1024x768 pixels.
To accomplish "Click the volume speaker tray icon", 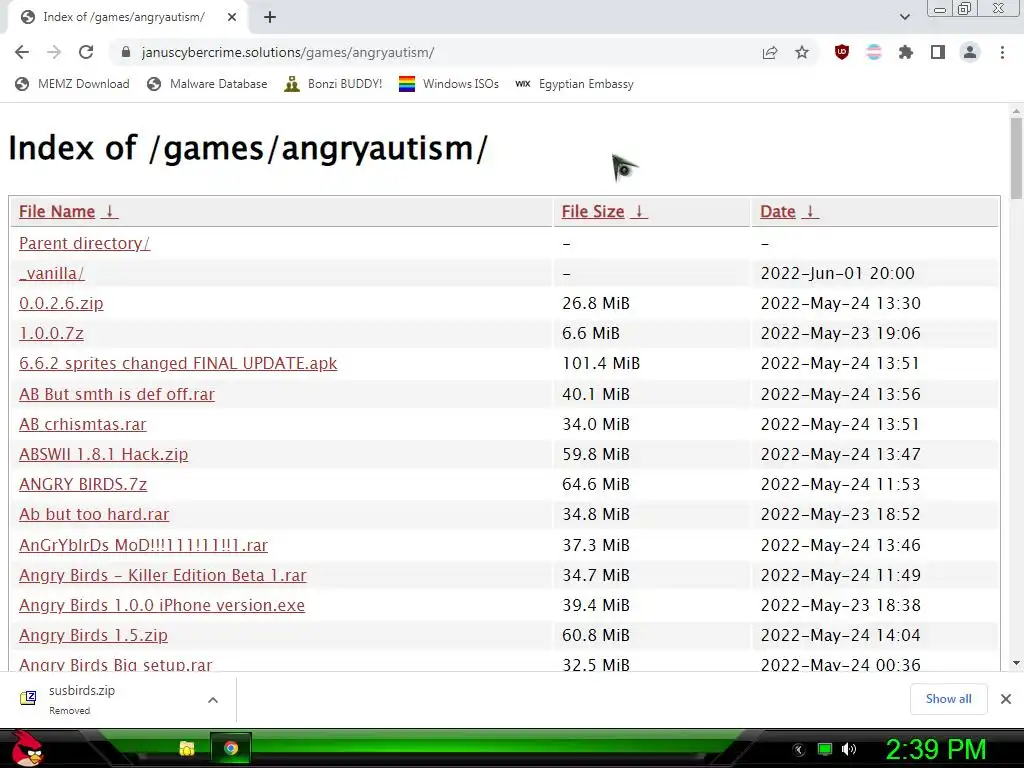I will pos(849,750).
